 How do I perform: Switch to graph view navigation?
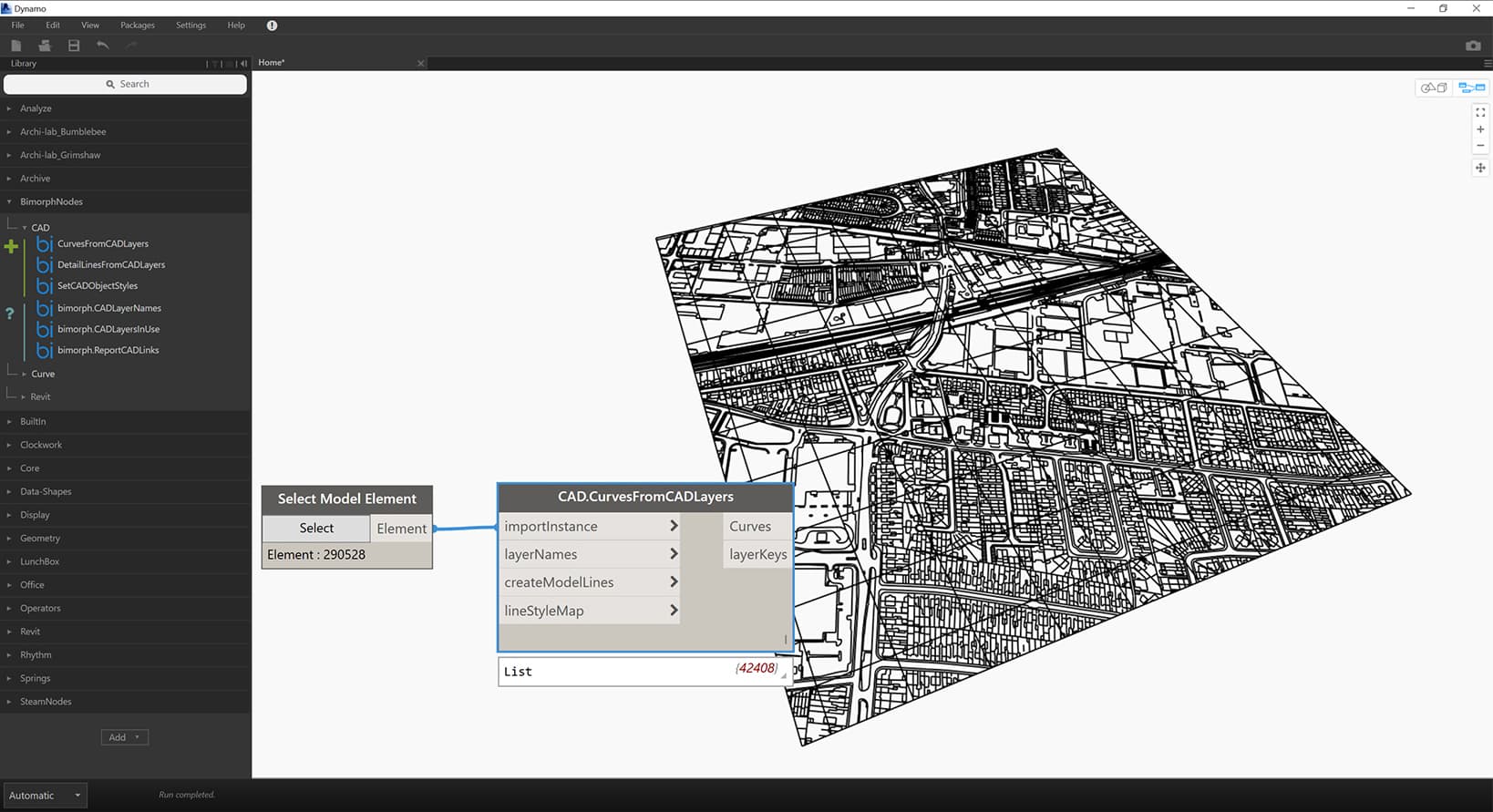click(1471, 87)
